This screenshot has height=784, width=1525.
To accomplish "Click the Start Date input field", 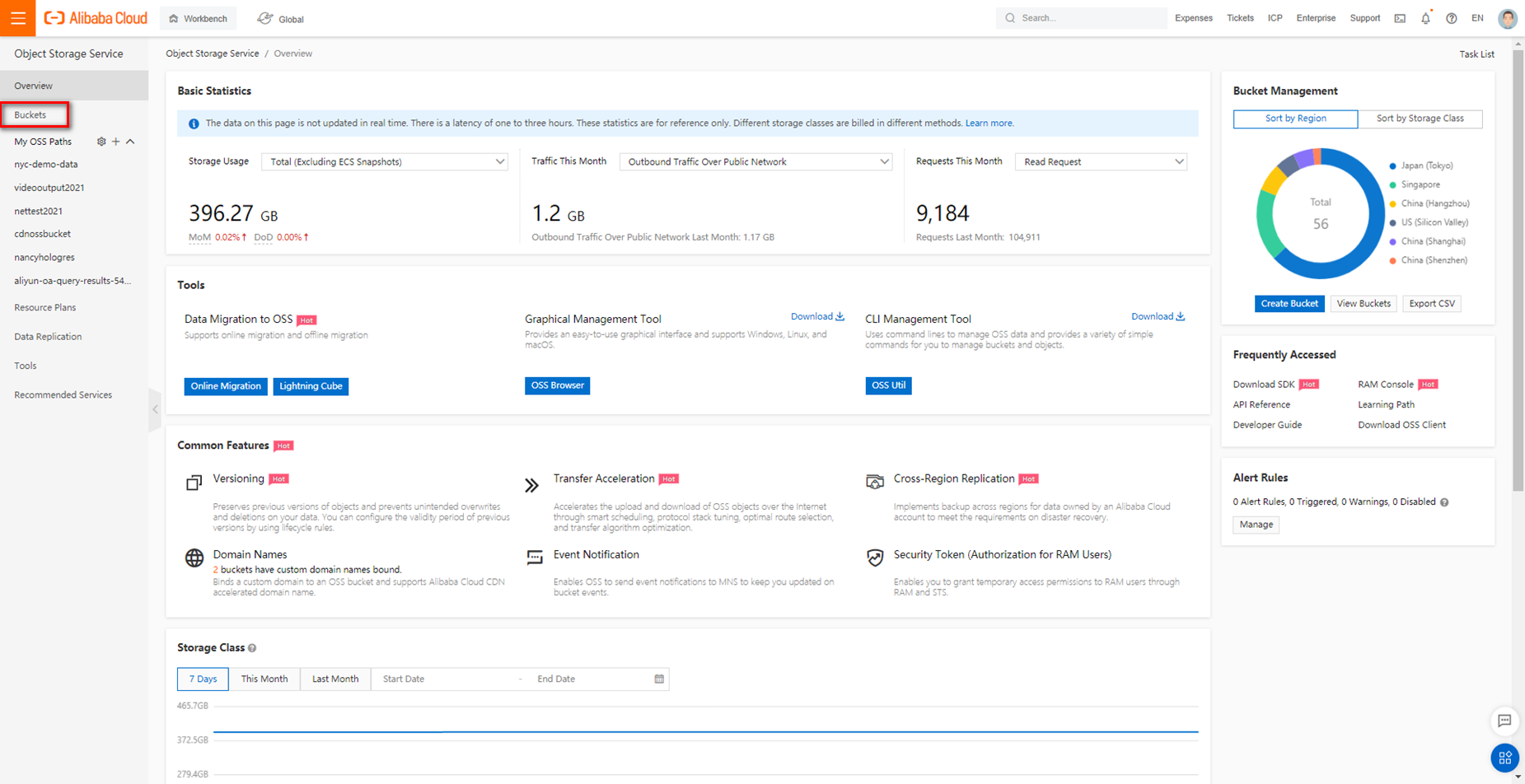I will (445, 679).
